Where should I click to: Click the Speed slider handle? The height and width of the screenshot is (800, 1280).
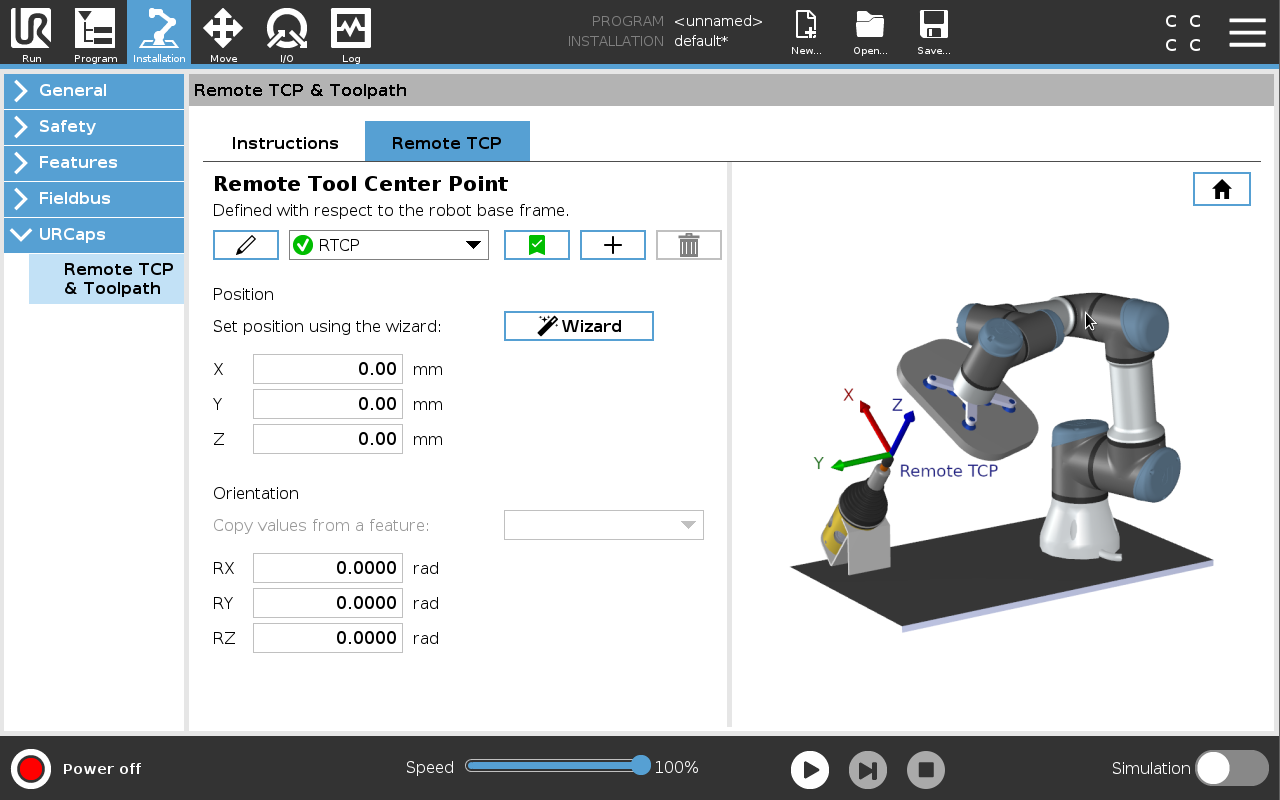[641, 766]
